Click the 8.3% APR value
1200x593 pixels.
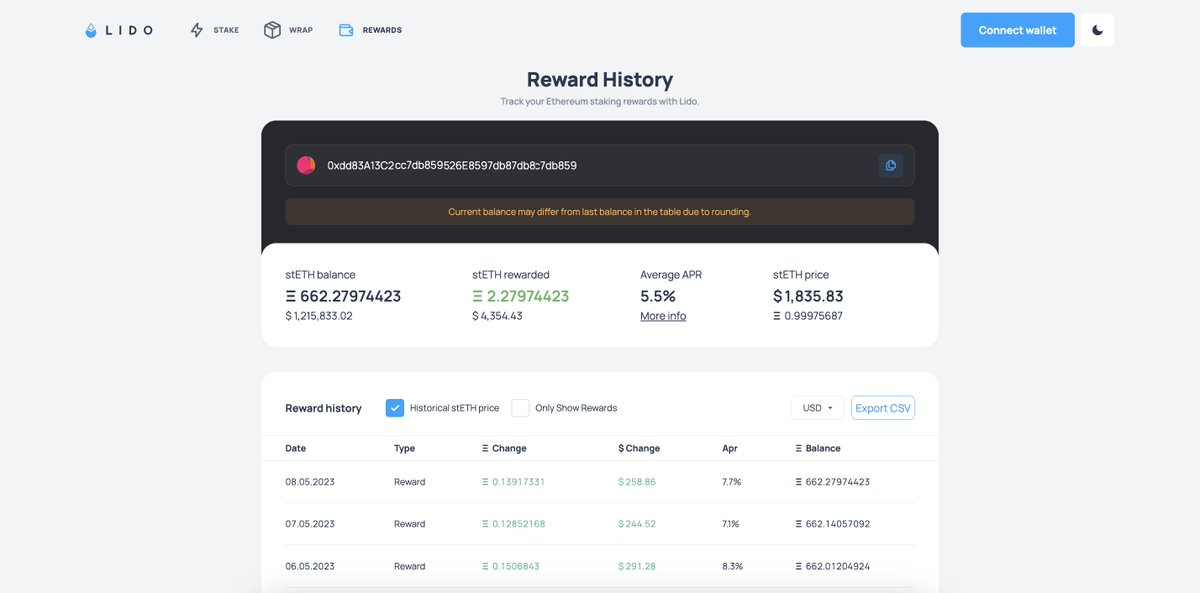pyautogui.click(x=732, y=566)
